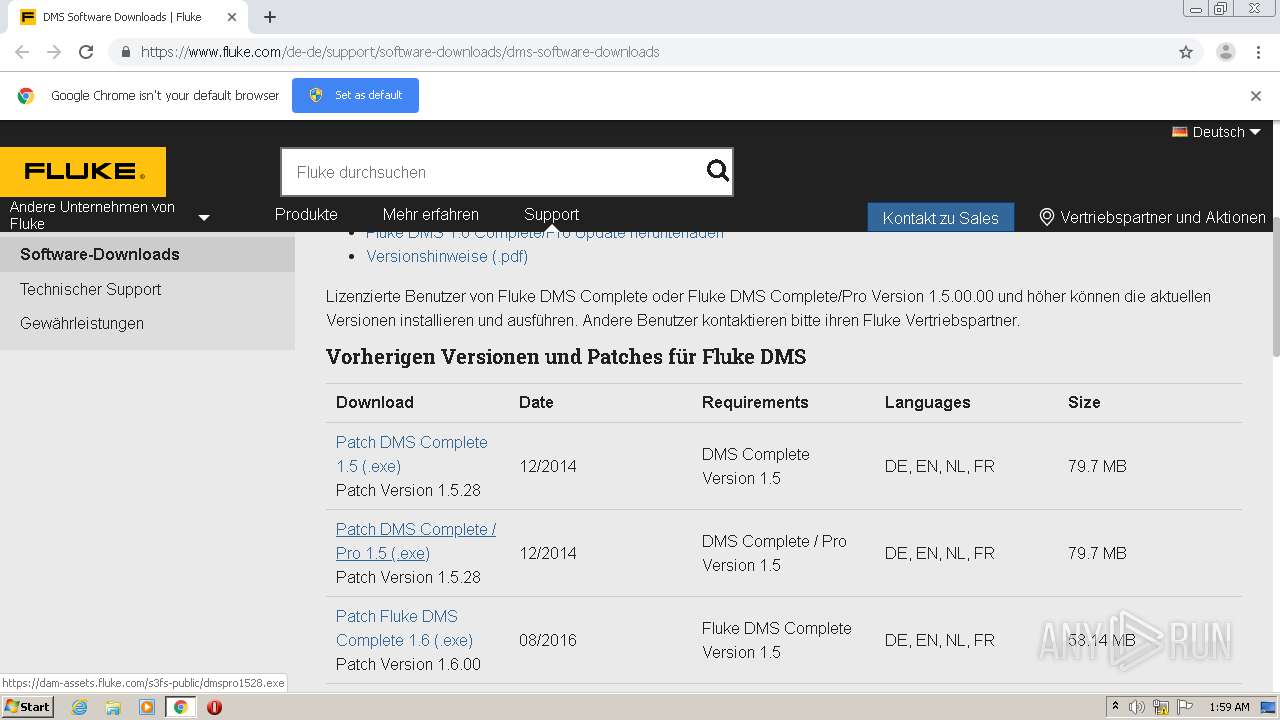
Task: Click Vorherigen Versionen und Patches heading
Action: pyautogui.click(x=566, y=357)
